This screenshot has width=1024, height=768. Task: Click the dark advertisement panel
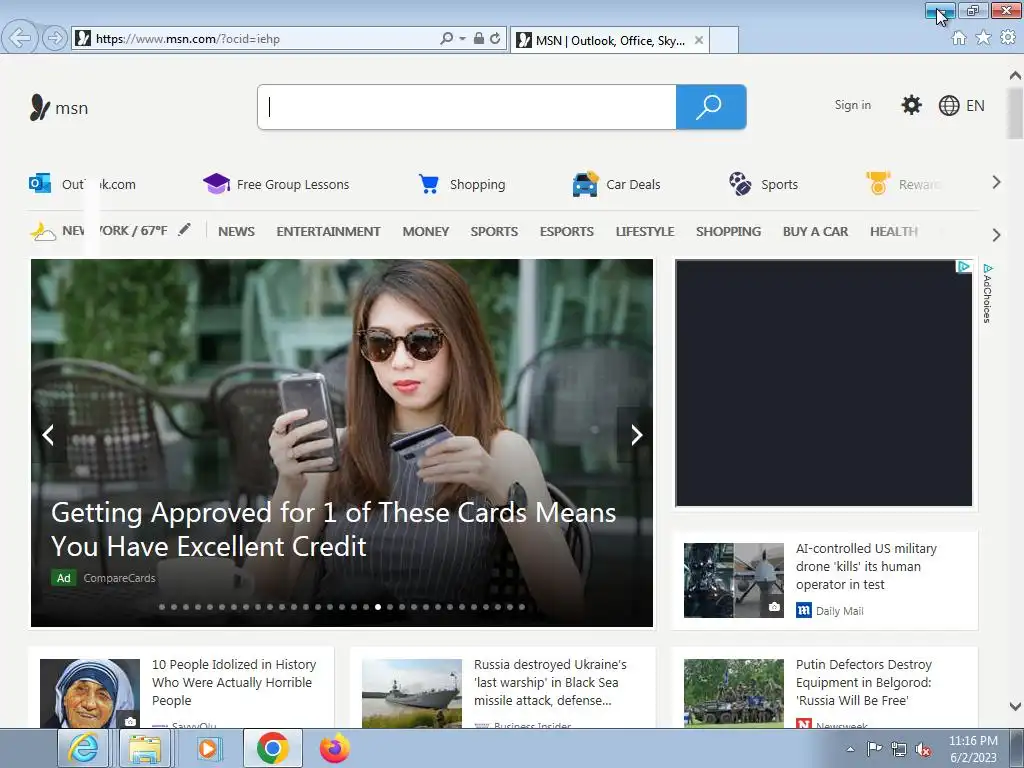pos(824,383)
